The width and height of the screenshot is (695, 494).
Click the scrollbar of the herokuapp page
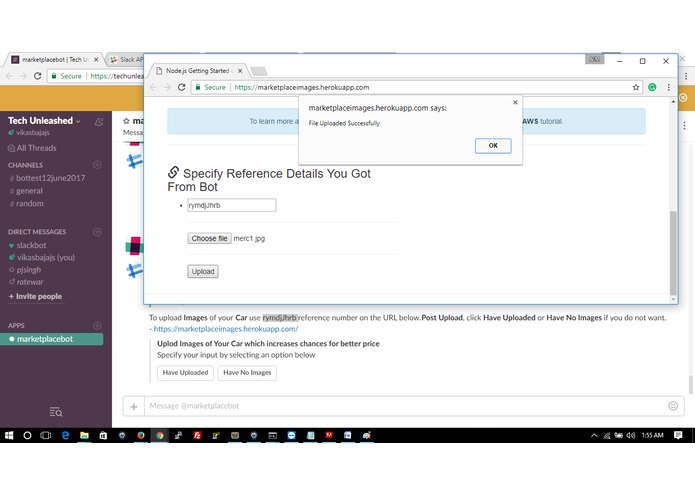click(673, 253)
